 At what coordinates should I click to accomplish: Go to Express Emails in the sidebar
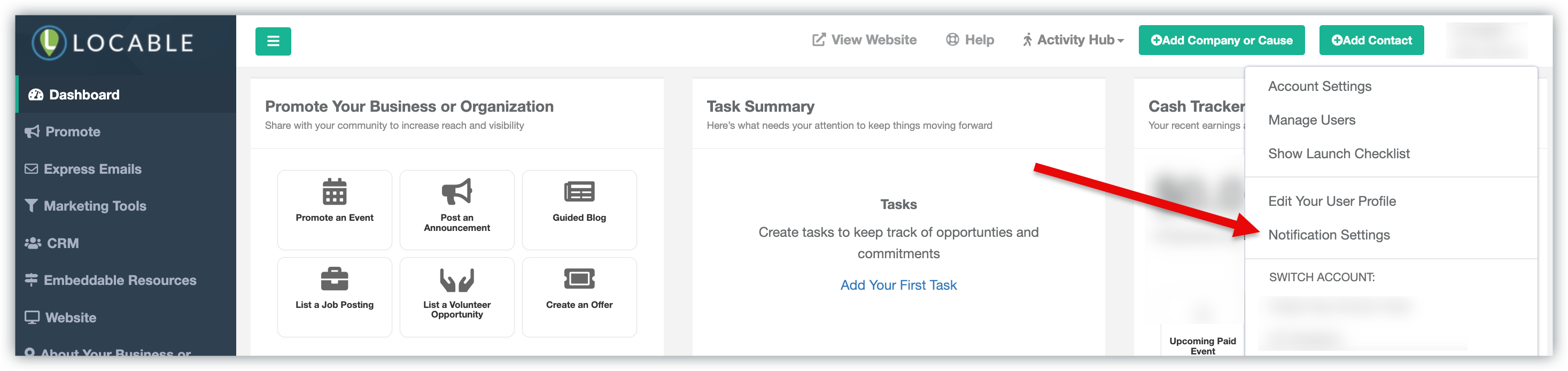[92, 169]
